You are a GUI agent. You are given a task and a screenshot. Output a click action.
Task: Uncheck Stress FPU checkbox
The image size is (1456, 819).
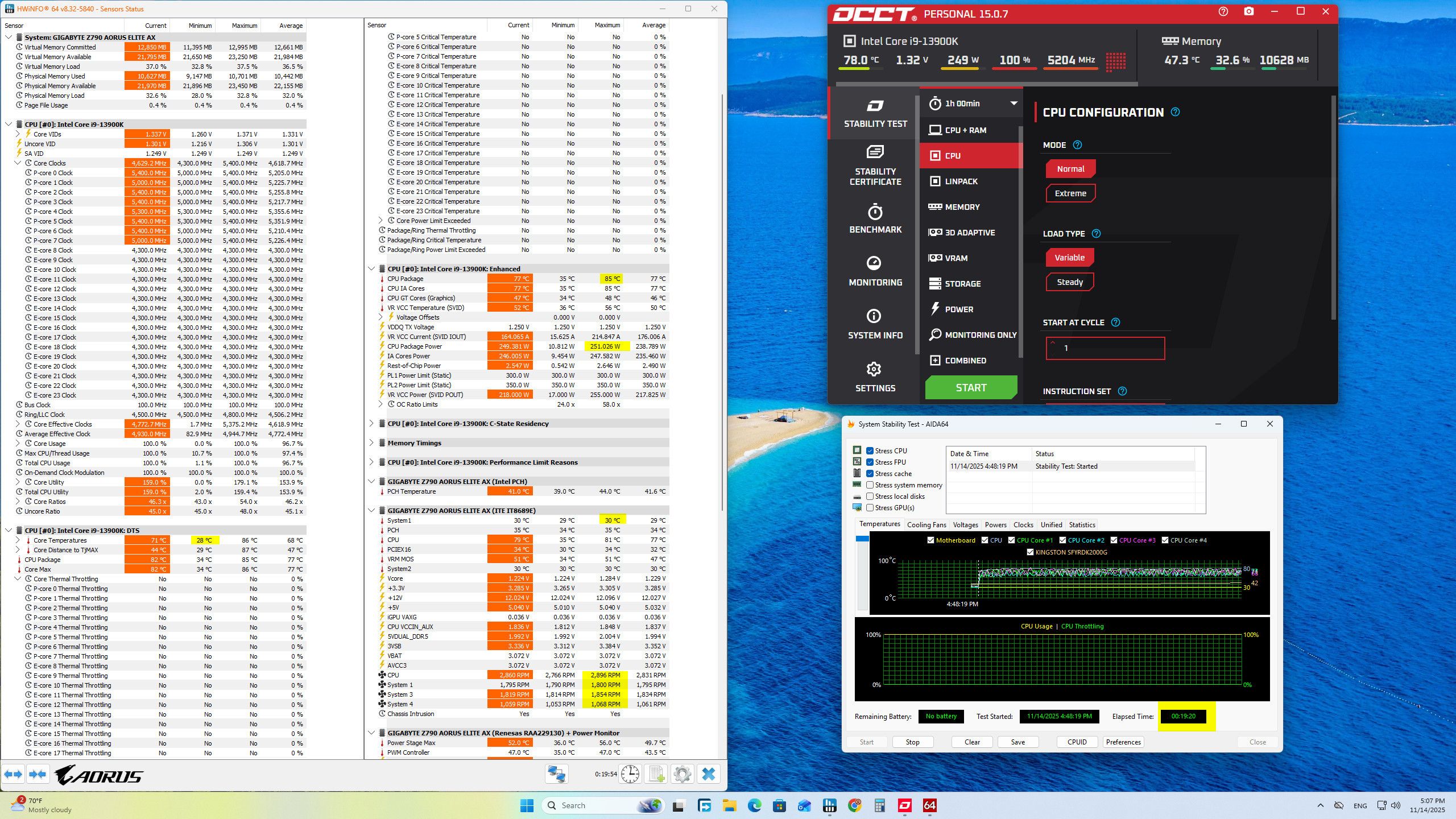pyautogui.click(x=870, y=462)
